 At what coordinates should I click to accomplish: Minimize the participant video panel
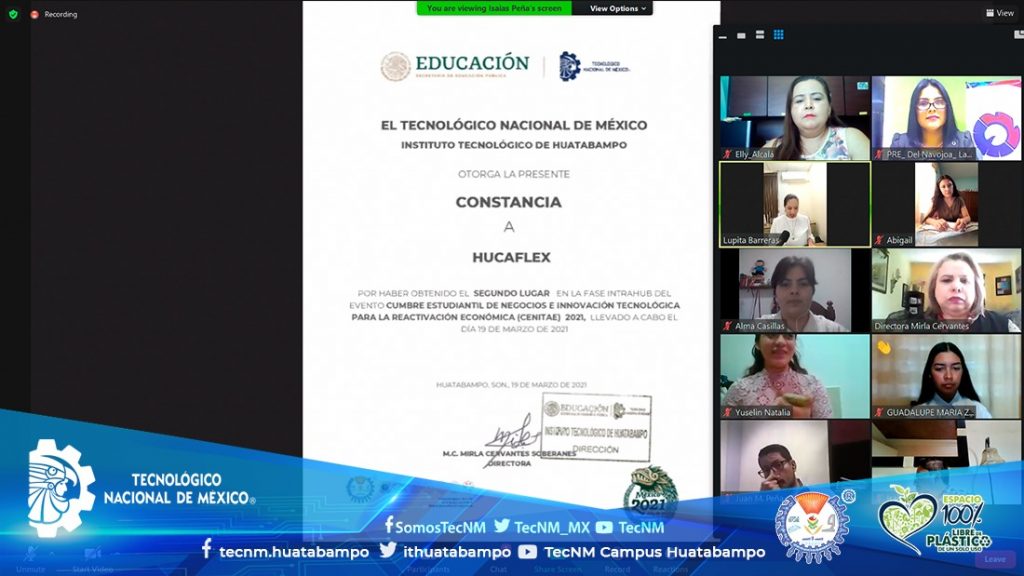pyautogui.click(x=722, y=36)
